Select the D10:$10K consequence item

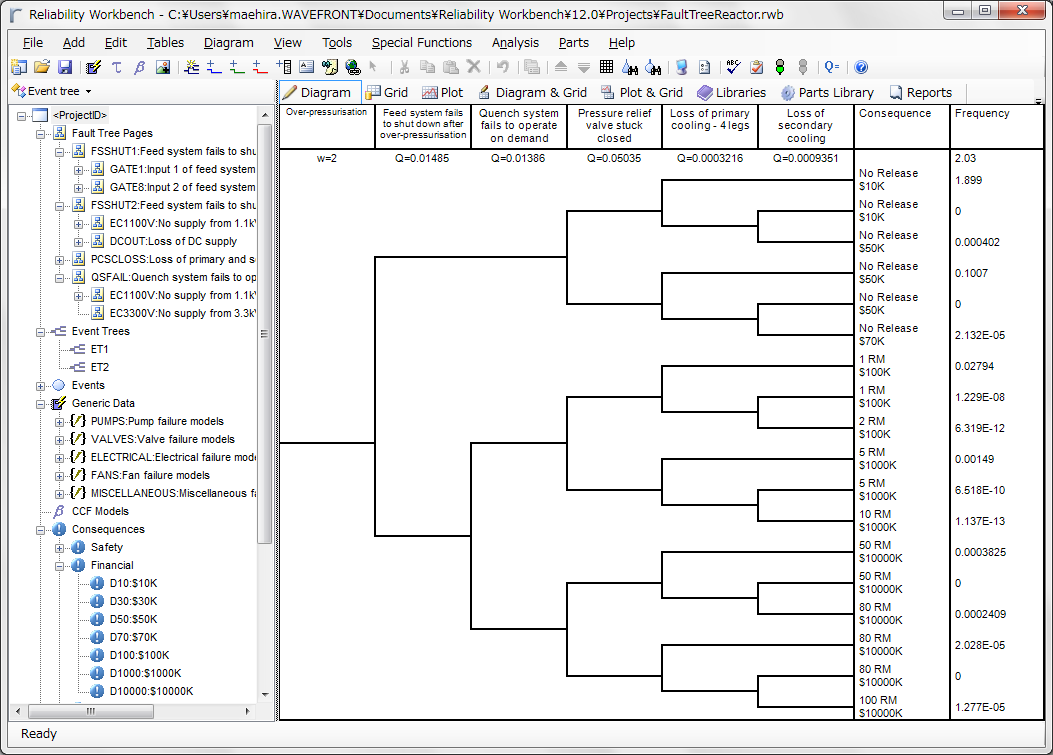tap(134, 583)
